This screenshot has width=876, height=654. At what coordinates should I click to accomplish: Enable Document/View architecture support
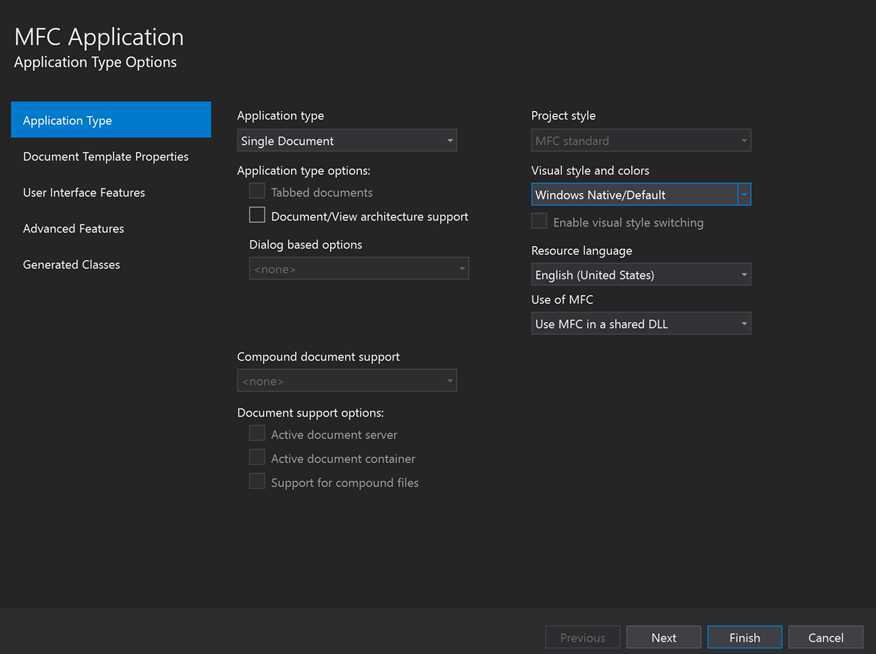(257, 215)
